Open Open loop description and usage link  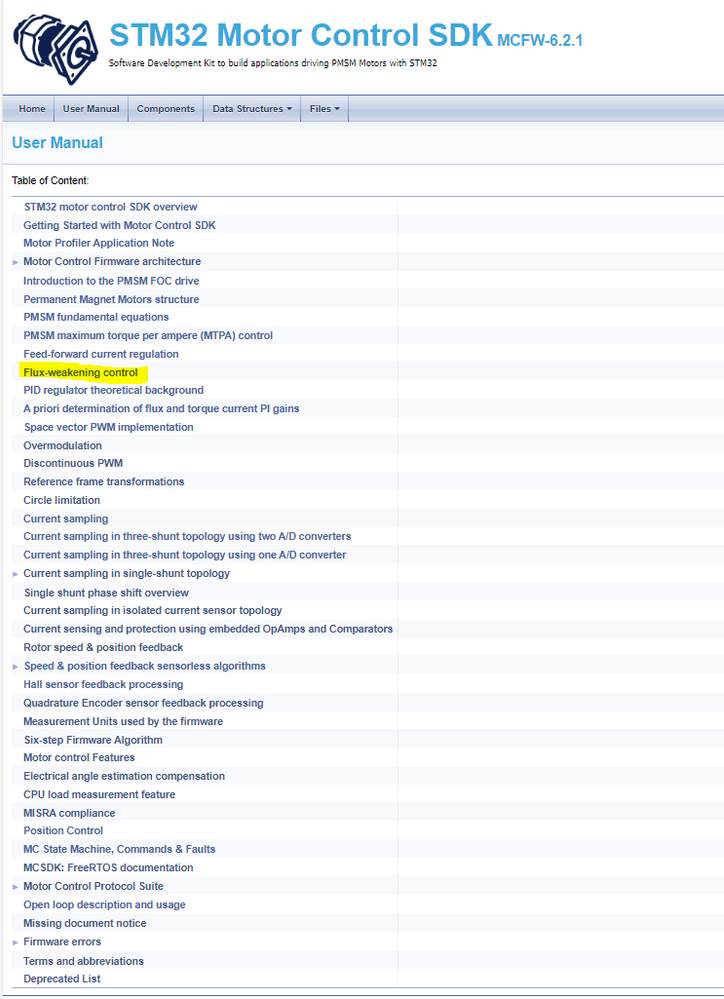tap(105, 905)
